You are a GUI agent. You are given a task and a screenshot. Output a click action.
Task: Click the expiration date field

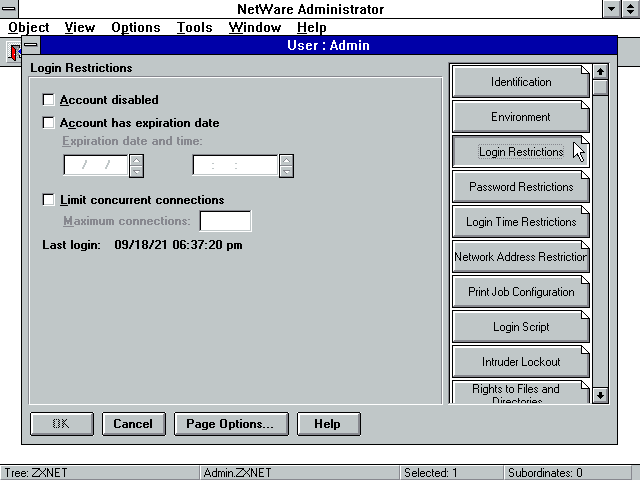point(96,165)
